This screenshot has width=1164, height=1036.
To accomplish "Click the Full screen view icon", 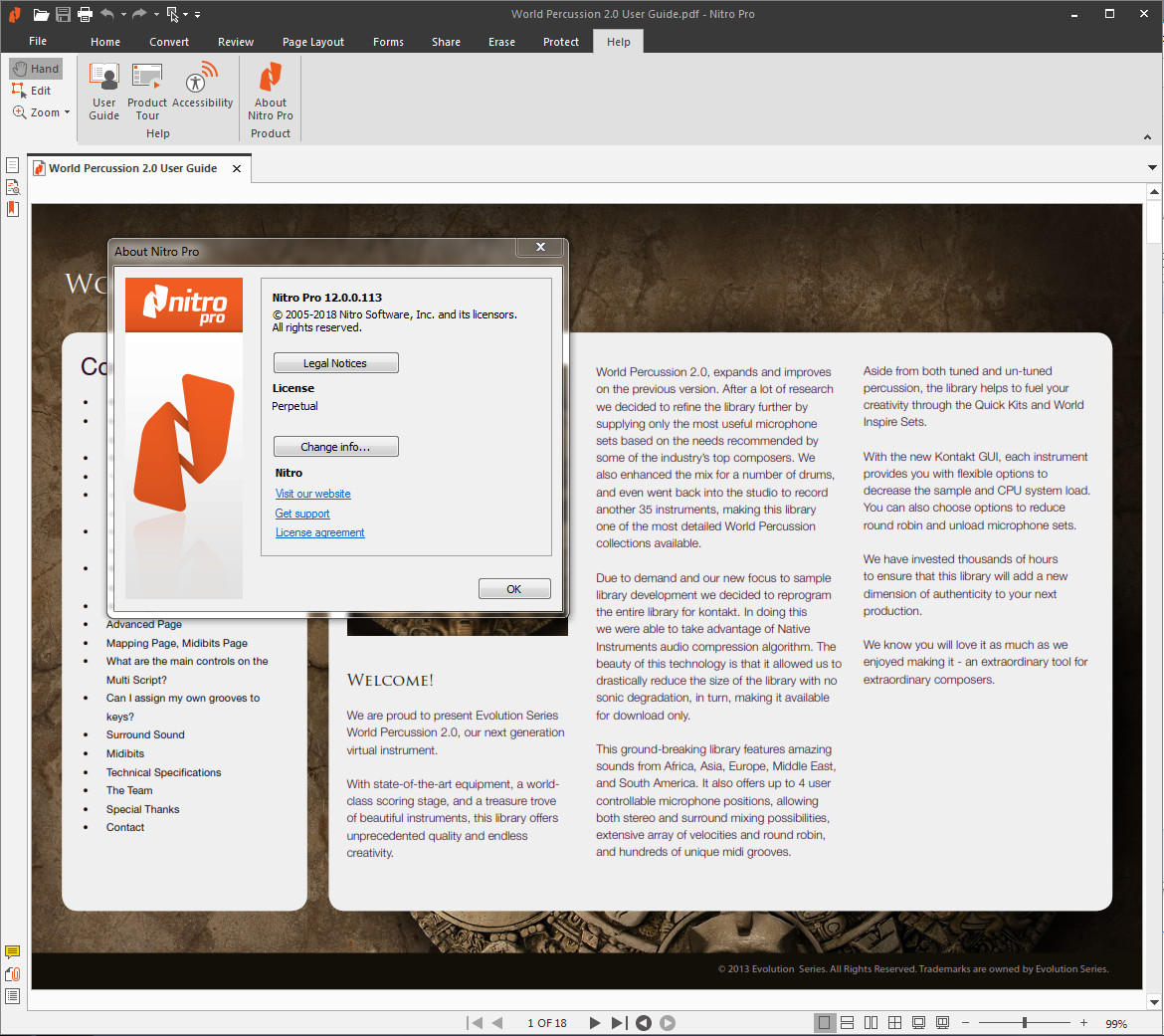I will [x=918, y=1023].
